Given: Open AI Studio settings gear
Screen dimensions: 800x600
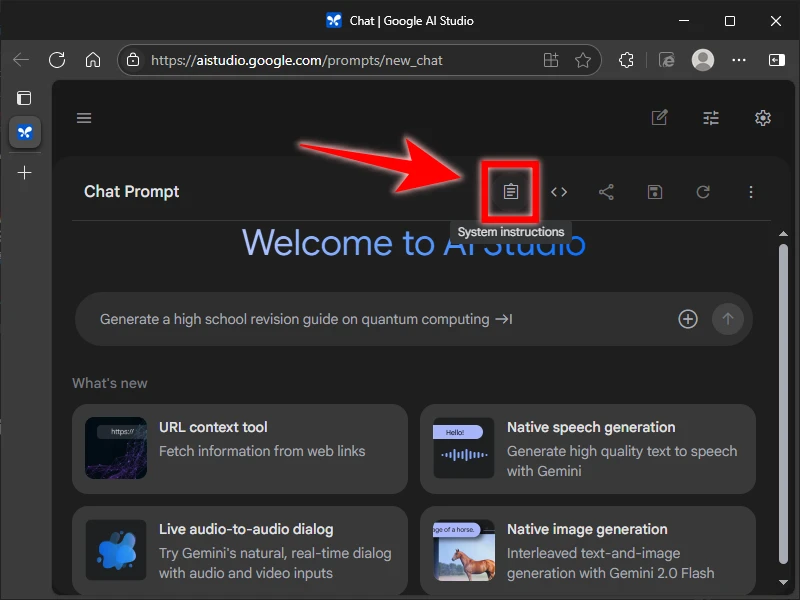Looking at the screenshot, I should pyautogui.click(x=763, y=118).
